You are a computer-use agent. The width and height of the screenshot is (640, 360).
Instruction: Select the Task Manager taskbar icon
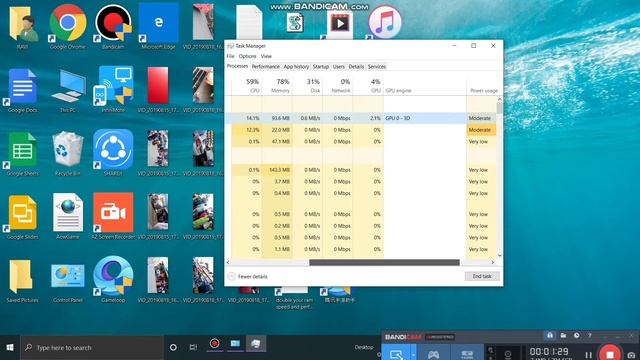pos(256,344)
